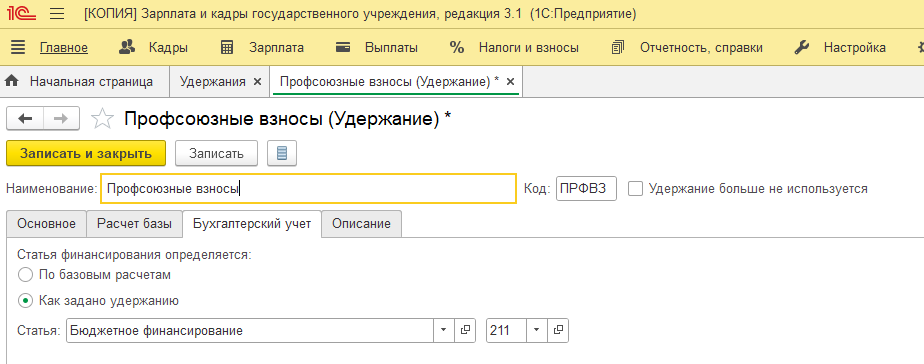Click the percent icon for Налоги и взносы
This screenshot has width=924, height=364.
(x=457, y=48)
